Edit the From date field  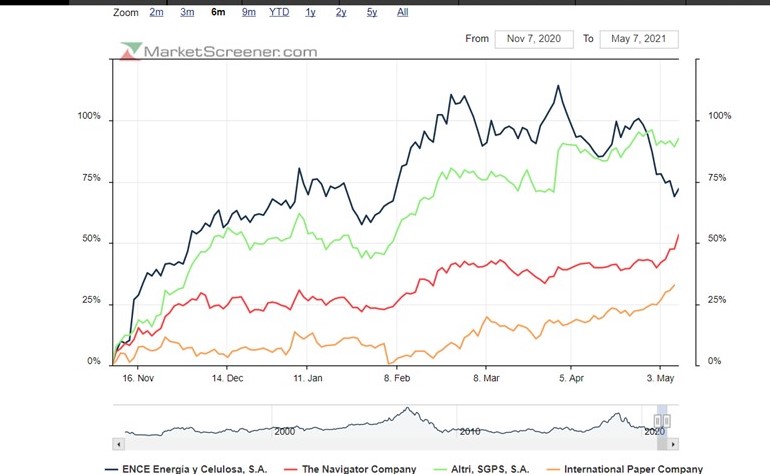[x=534, y=39]
